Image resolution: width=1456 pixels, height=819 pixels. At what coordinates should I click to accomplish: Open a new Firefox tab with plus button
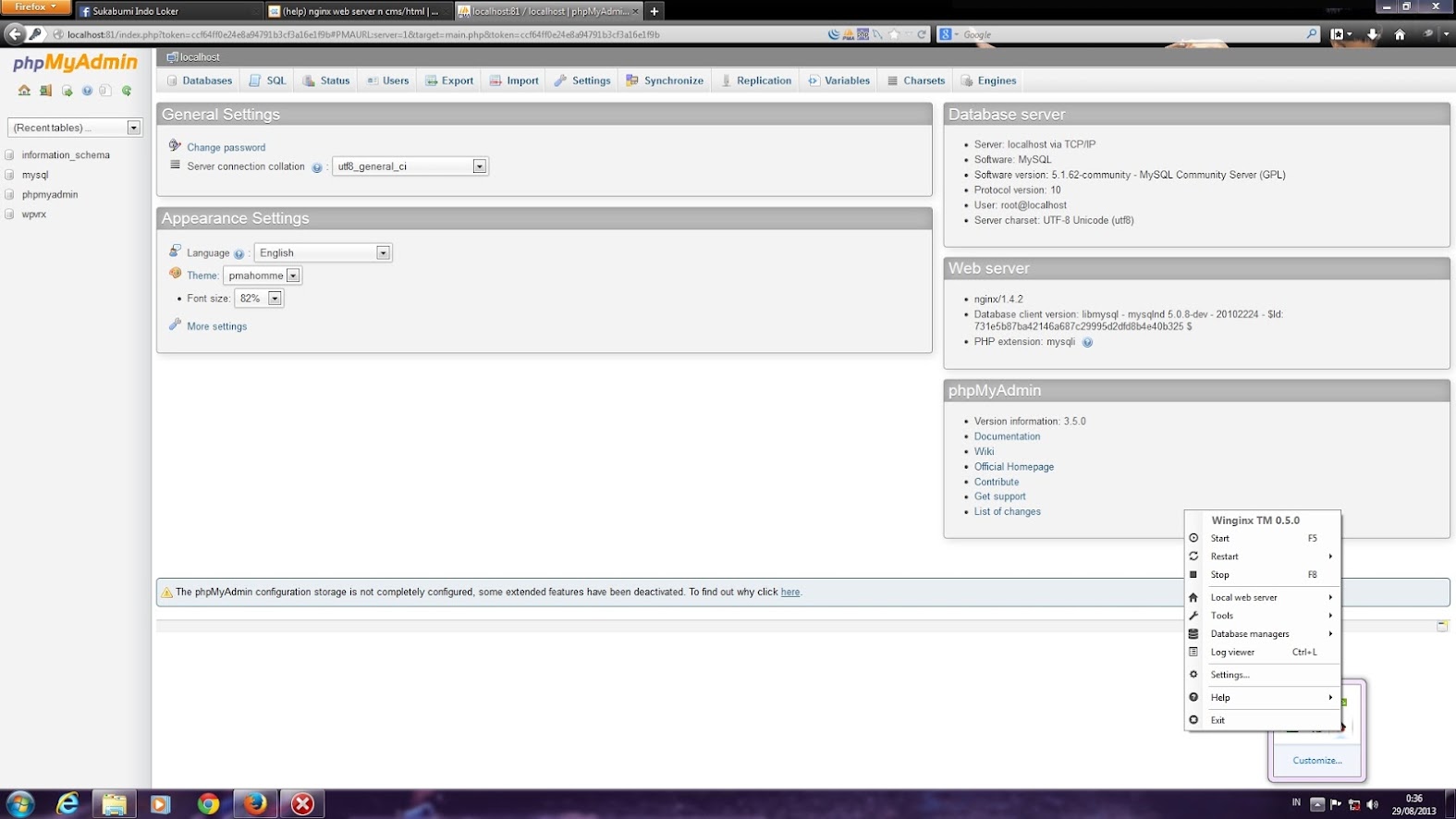[655, 11]
